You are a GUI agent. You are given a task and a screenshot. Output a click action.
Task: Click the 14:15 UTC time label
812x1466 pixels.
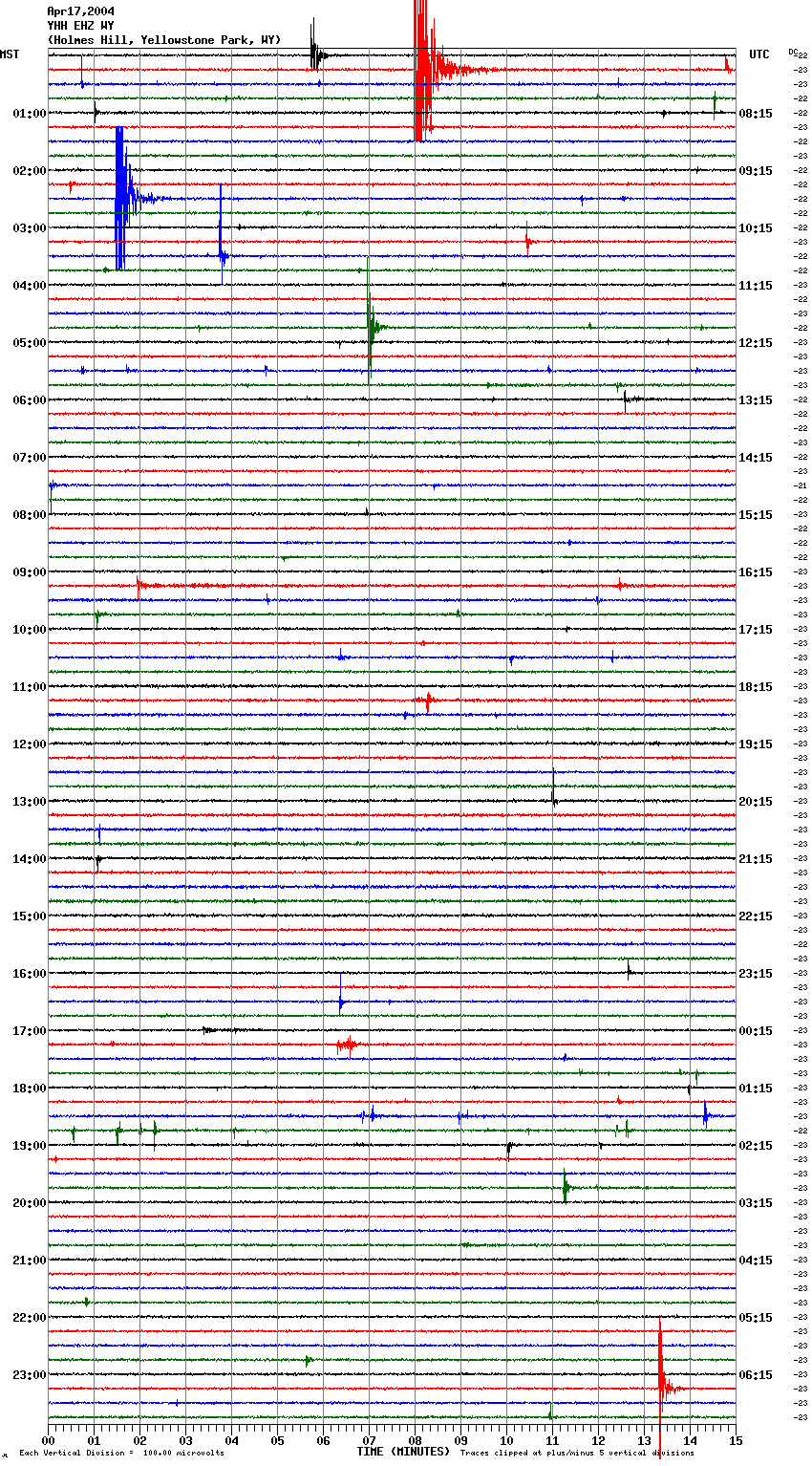[x=756, y=458]
